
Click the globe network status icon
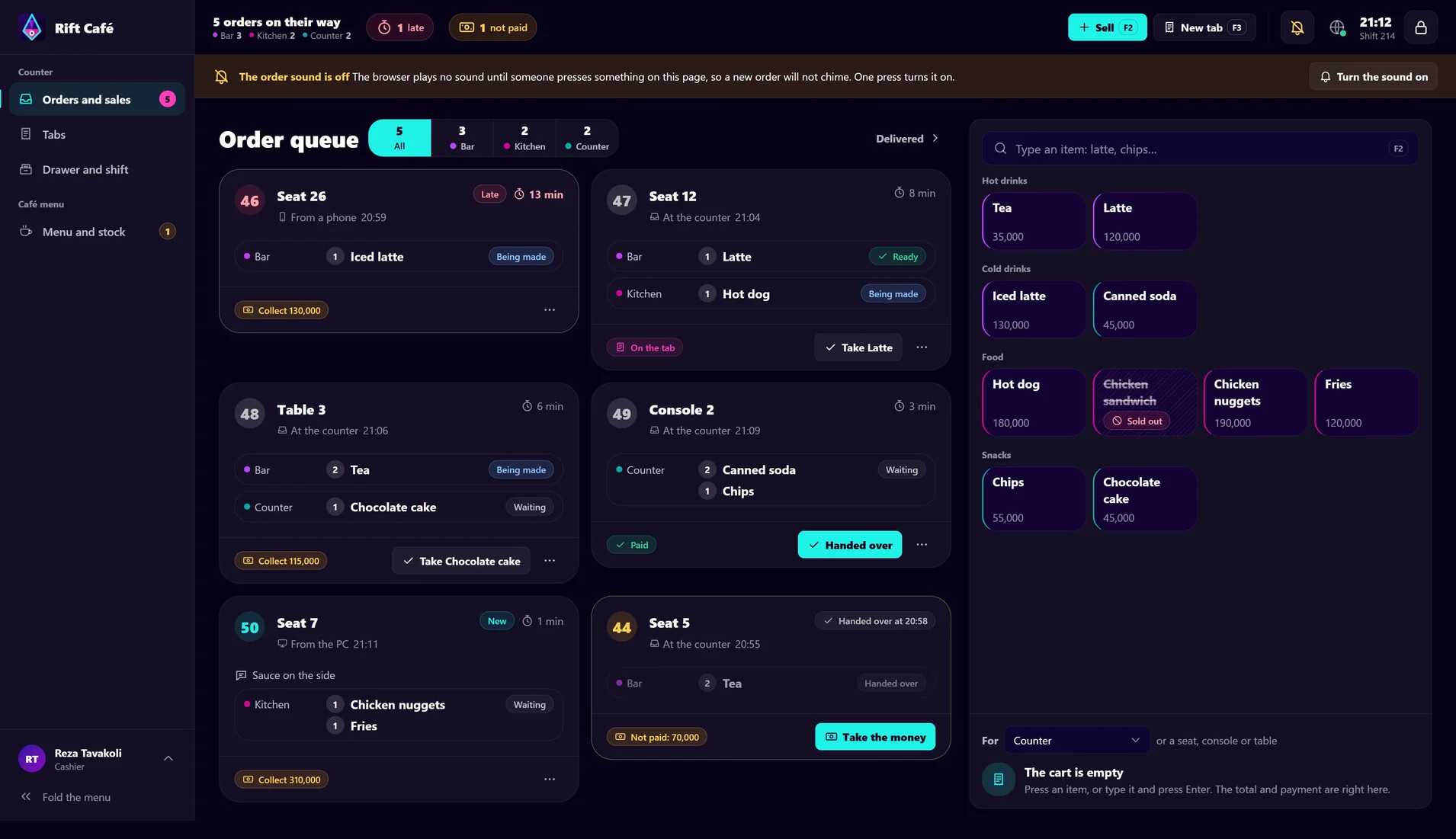point(1337,27)
